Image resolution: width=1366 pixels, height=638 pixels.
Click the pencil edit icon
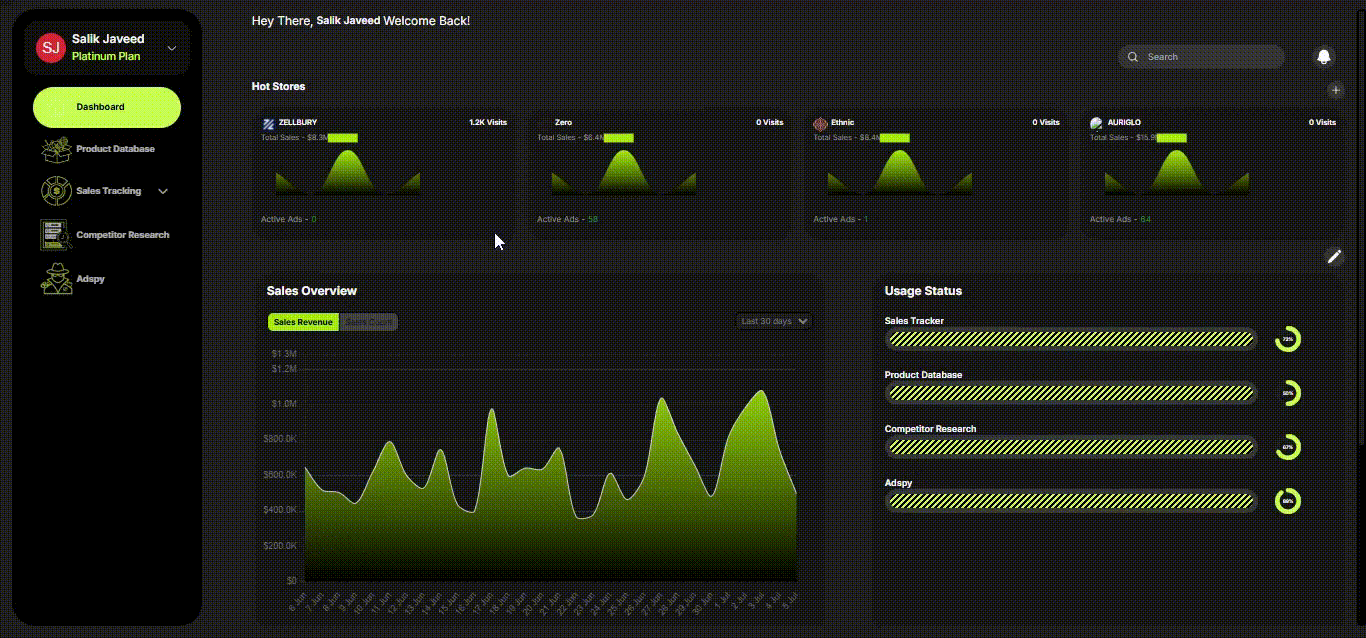point(1334,257)
